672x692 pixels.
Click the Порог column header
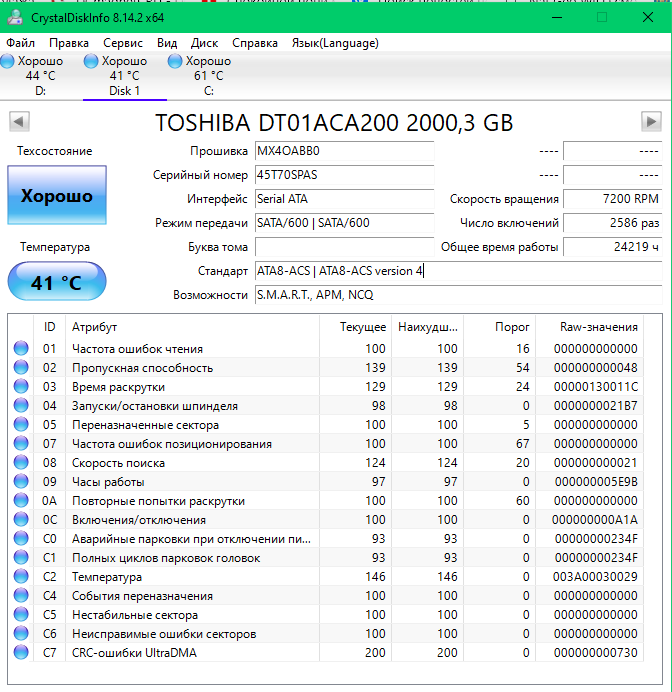pyautogui.click(x=499, y=327)
